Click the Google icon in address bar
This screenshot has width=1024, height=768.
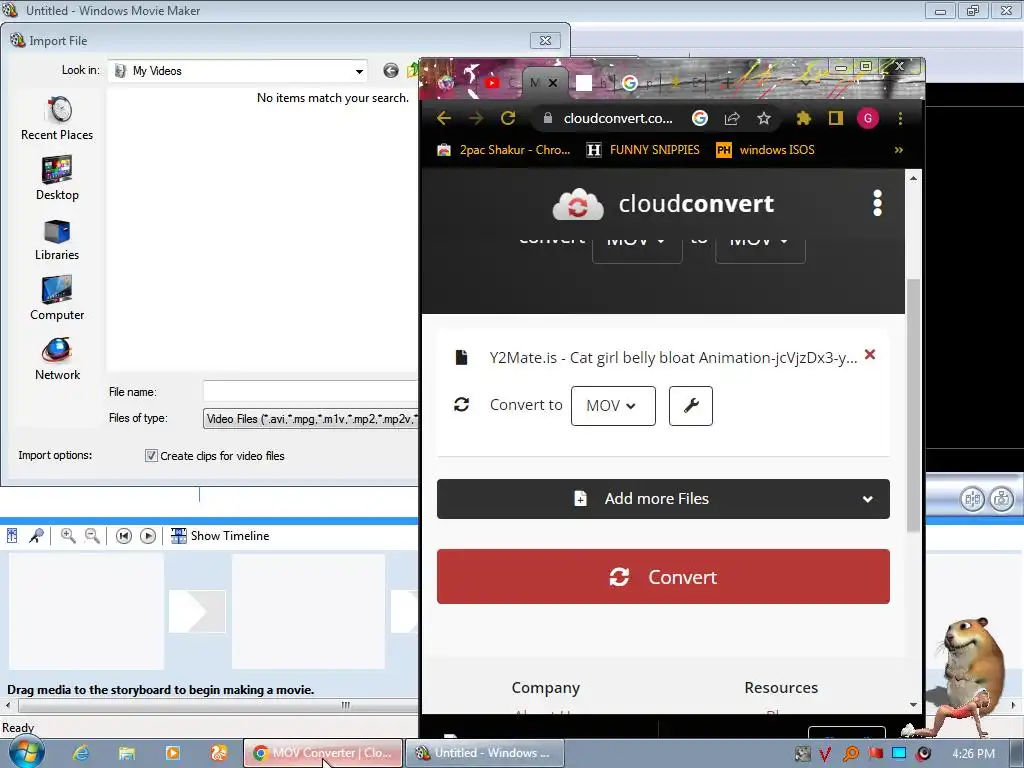(699, 118)
